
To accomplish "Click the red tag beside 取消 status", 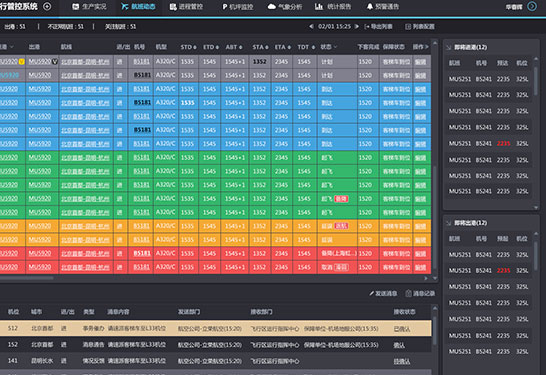I will pos(341,267).
